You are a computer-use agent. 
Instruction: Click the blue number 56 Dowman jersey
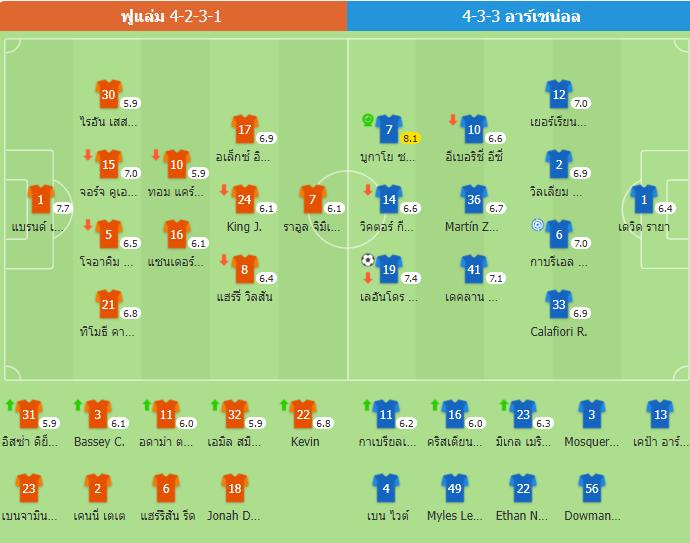click(x=591, y=489)
